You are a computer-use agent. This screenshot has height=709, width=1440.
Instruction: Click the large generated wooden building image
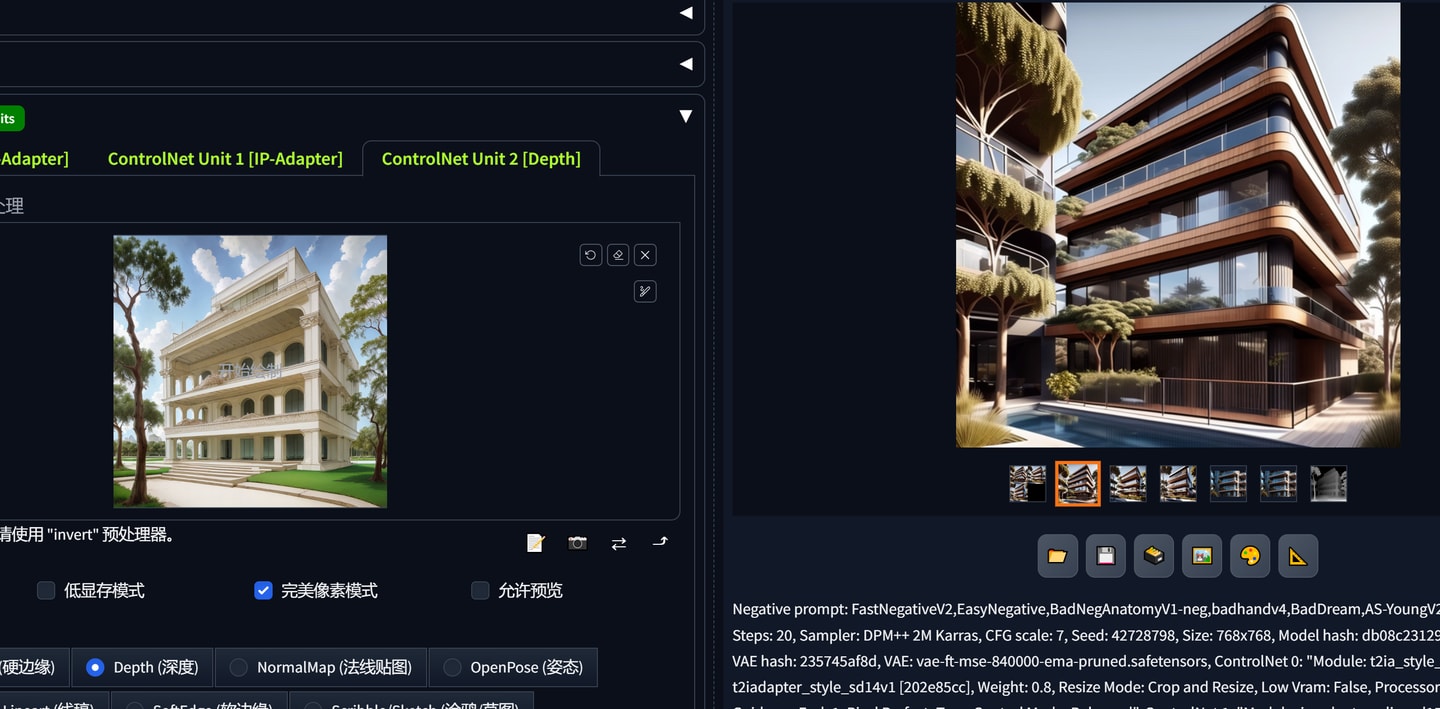(1178, 225)
